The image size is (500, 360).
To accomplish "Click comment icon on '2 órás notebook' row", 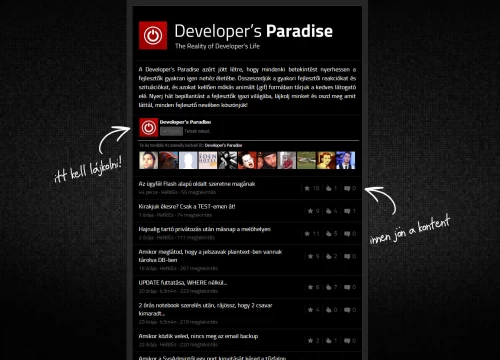I will pos(347,310).
